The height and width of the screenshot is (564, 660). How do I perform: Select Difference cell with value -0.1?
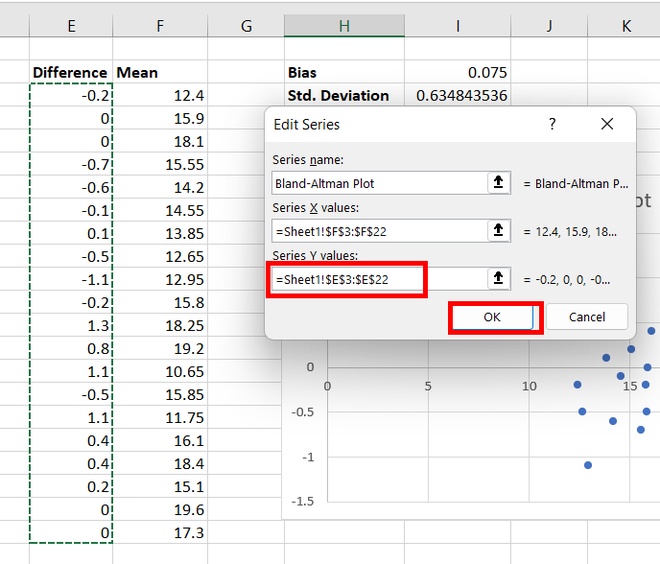pyautogui.click(x=71, y=210)
